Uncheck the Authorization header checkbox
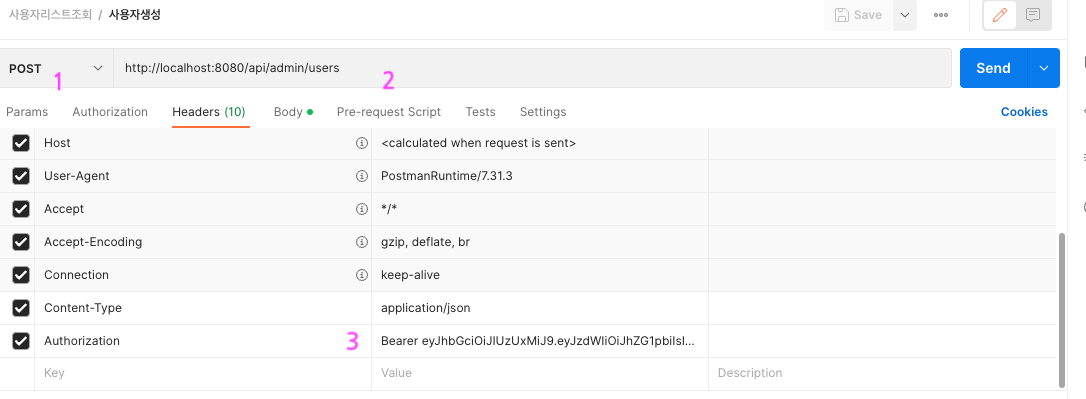This screenshot has height=399, width=1086. pyautogui.click(x=21, y=341)
